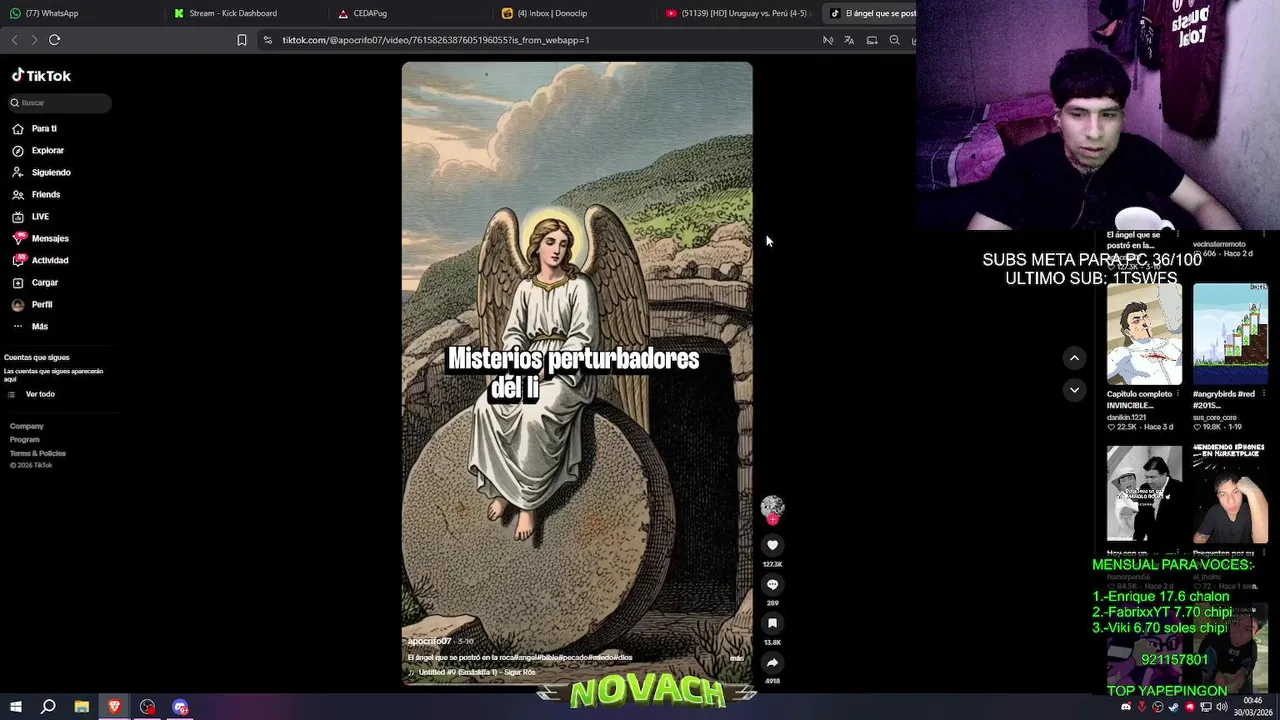This screenshot has height=720, width=1280.
Task: Open the Program footer link
Action: pyautogui.click(x=25, y=440)
